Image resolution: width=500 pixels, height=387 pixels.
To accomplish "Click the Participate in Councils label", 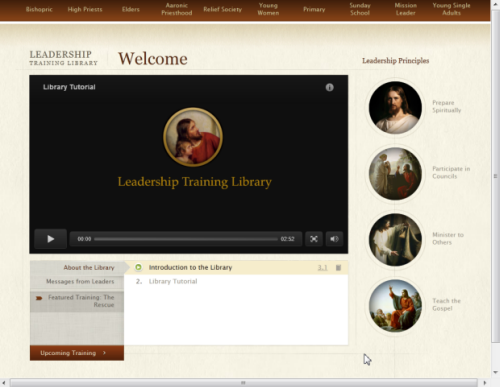I will coord(451,172).
